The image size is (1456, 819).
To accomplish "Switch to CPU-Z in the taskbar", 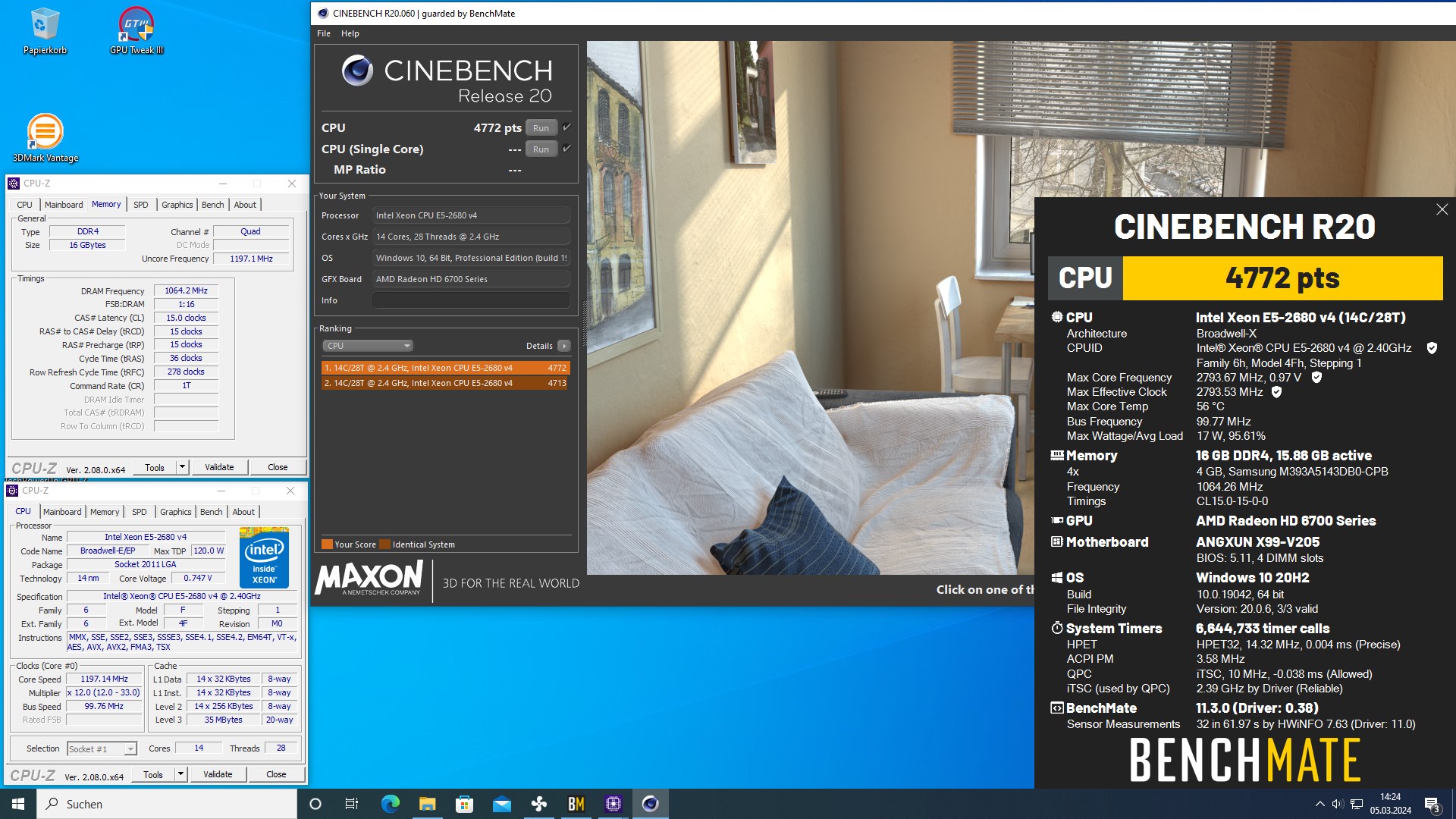I will click(x=613, y=804).
